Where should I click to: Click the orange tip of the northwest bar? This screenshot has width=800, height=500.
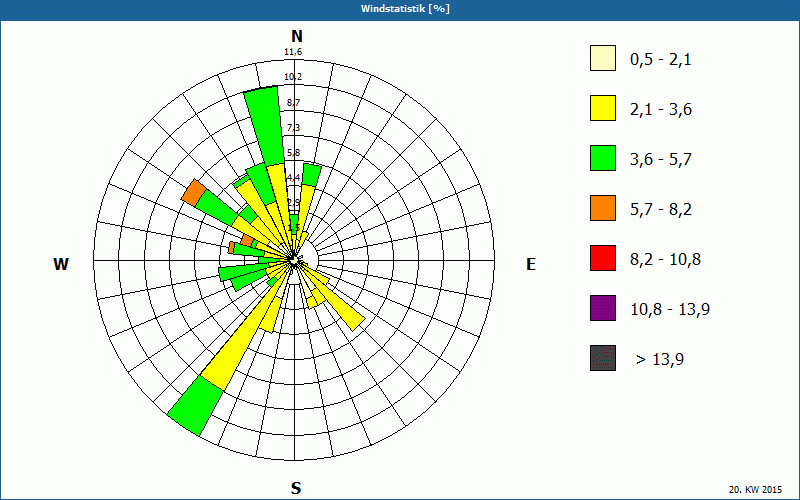[194, 193]
